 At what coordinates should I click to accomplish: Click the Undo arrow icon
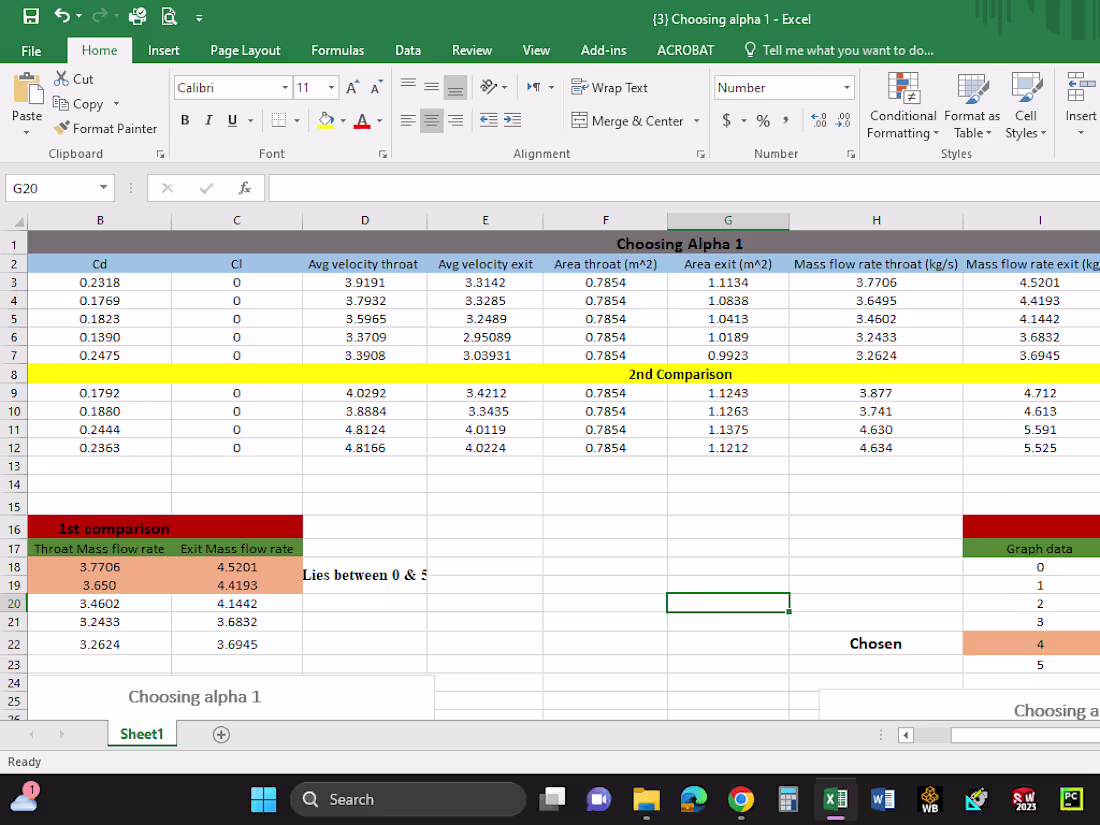point(62,17)
